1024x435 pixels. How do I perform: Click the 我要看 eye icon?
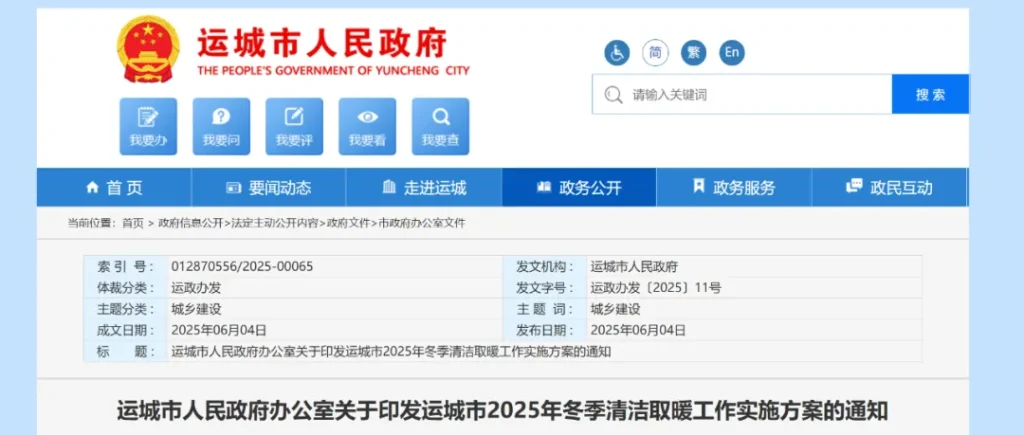(367, 125)
